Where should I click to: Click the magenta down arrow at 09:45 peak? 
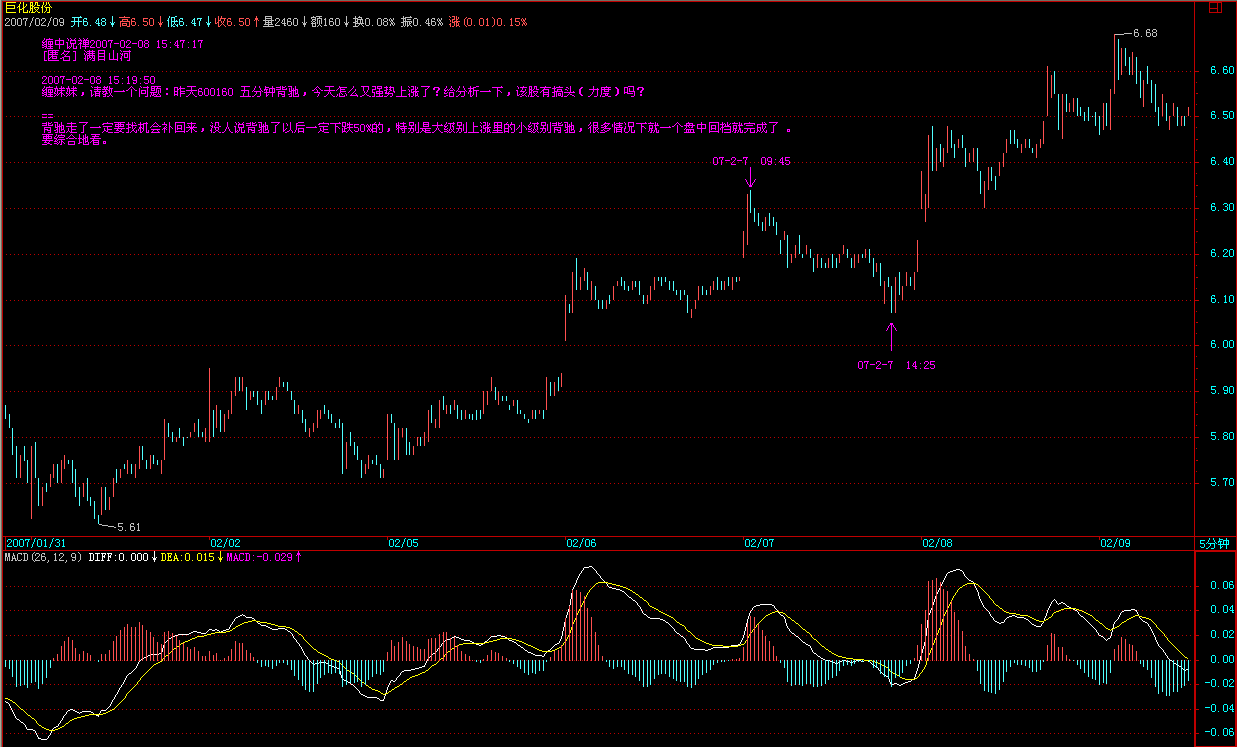[750, 179]
